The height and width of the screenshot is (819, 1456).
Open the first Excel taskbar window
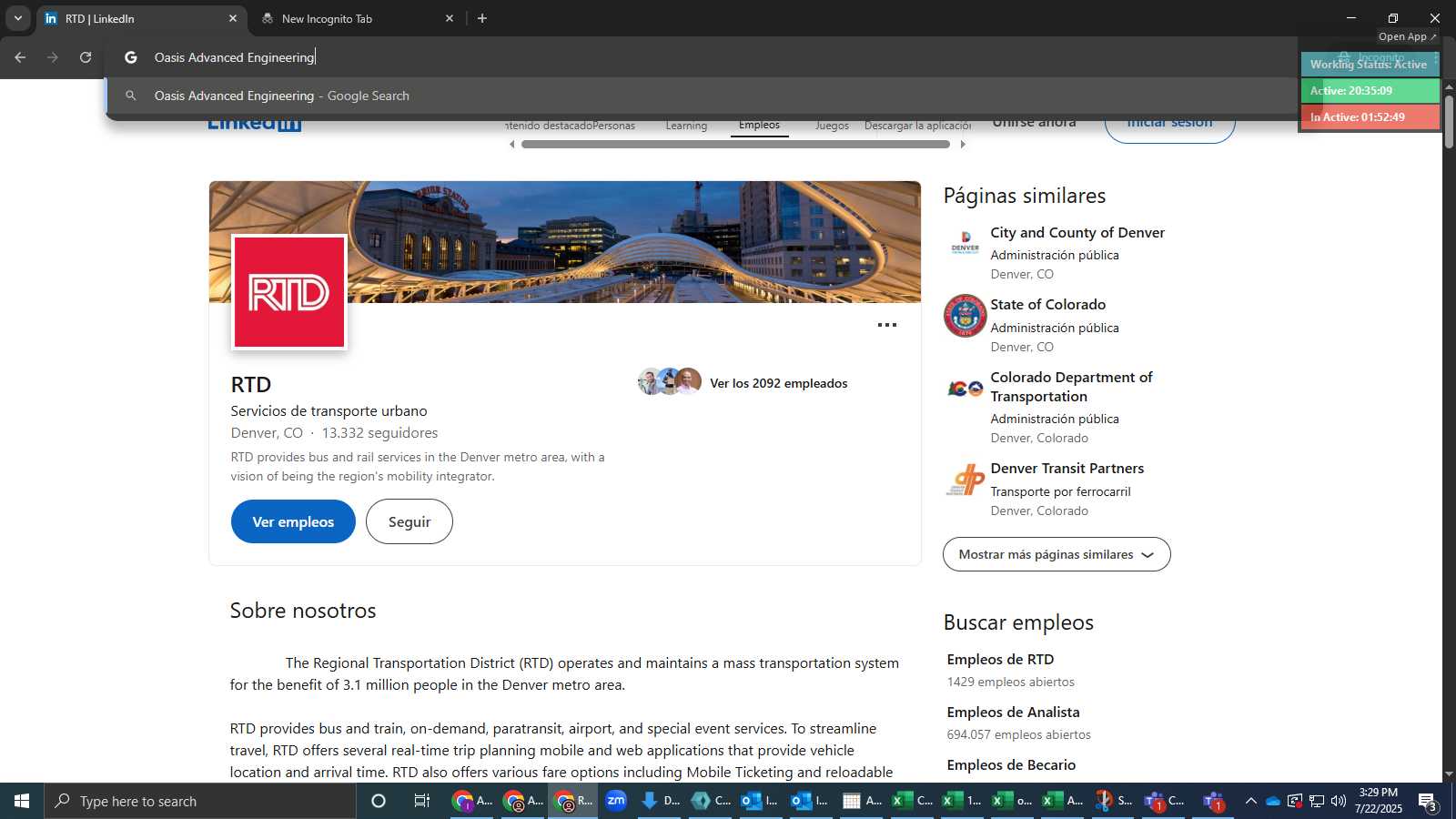pyautogui.click(x=913, y=801)
